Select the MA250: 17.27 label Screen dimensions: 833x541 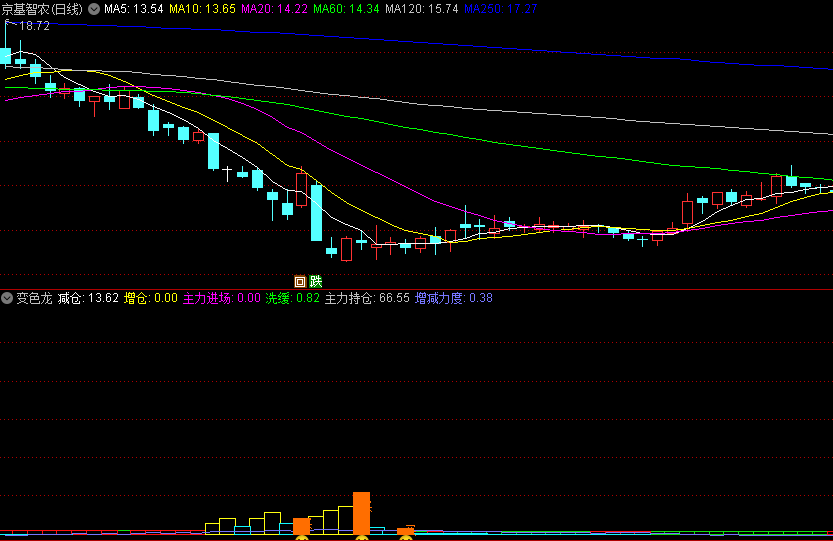point(500,9)
